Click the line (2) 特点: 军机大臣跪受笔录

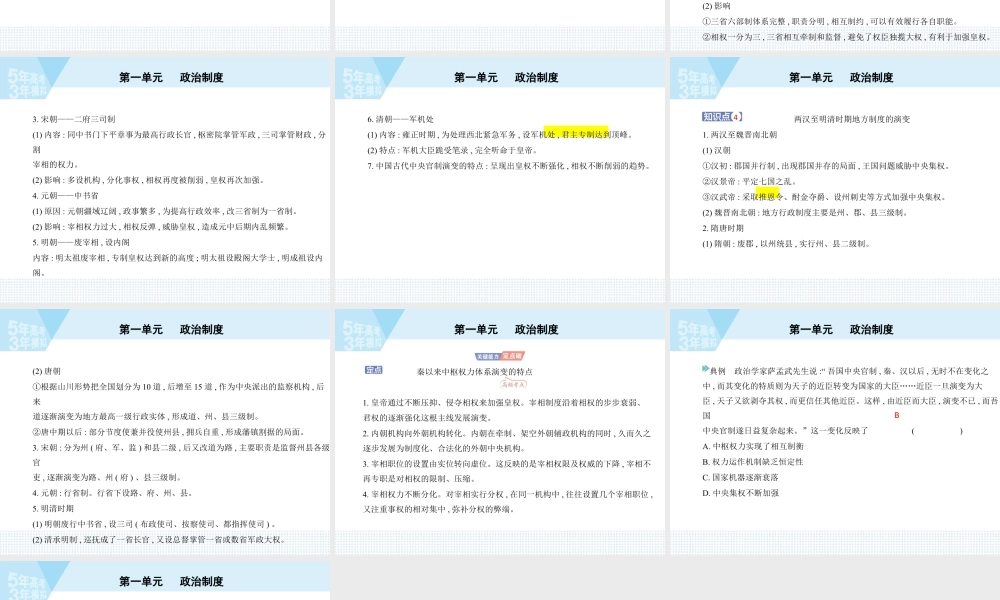coord(453,150)
